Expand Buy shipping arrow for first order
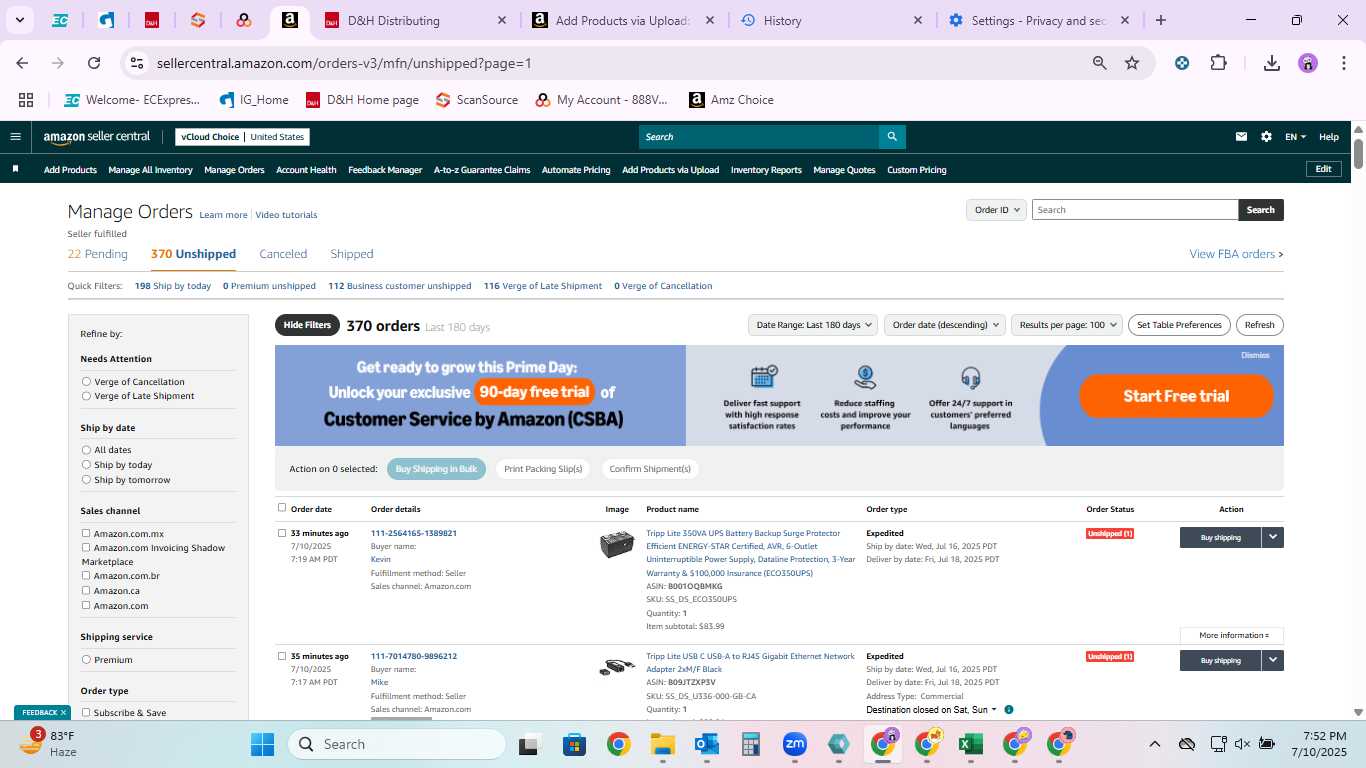Image resolution: width=1366 pixels, height=768 pixels. click(1273, 537)
